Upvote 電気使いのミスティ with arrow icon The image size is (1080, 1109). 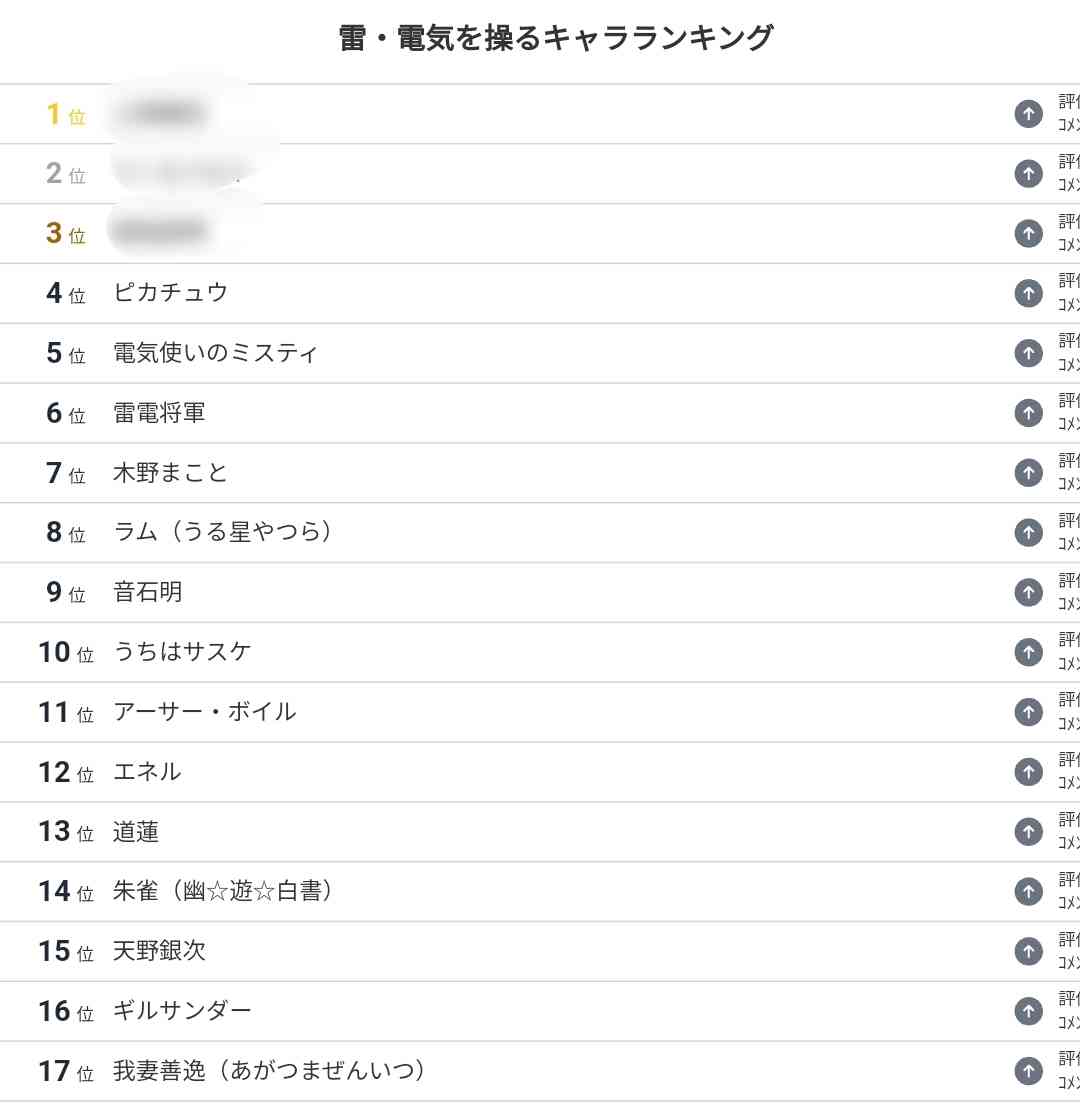coord(1028,353)
